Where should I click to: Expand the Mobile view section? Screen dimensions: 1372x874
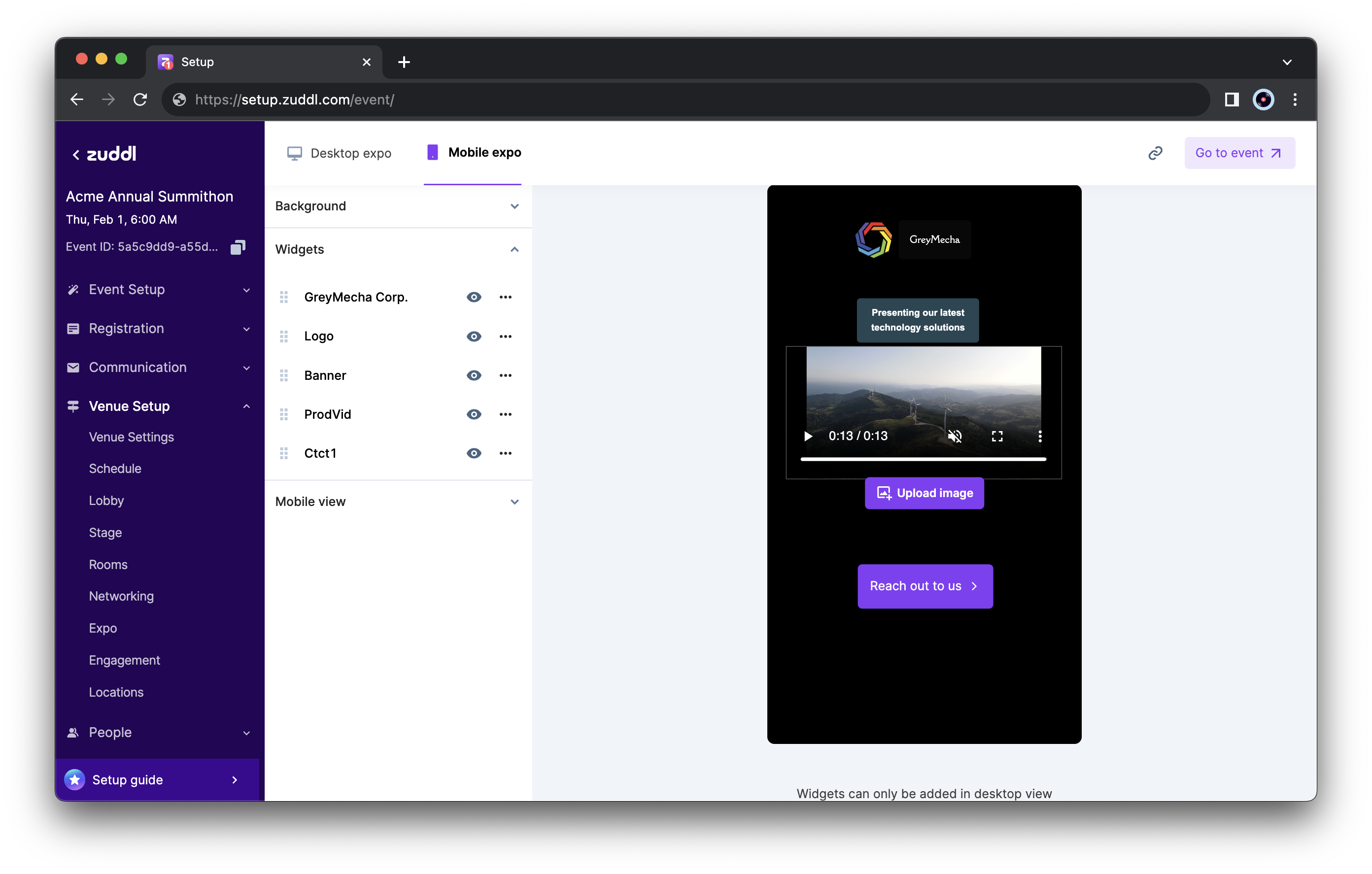tap(514, 502)
